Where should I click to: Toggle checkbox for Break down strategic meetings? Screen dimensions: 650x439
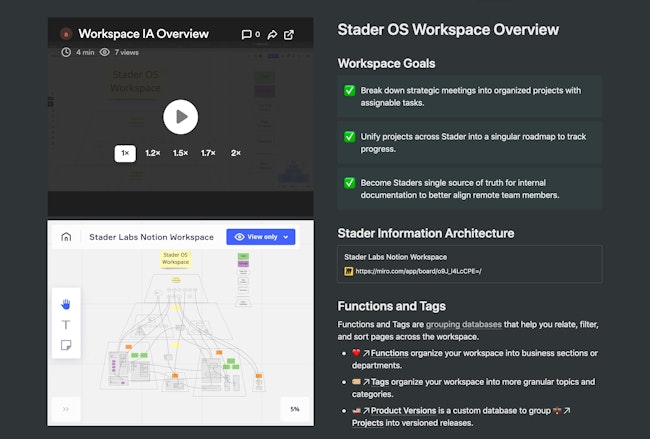349,90
